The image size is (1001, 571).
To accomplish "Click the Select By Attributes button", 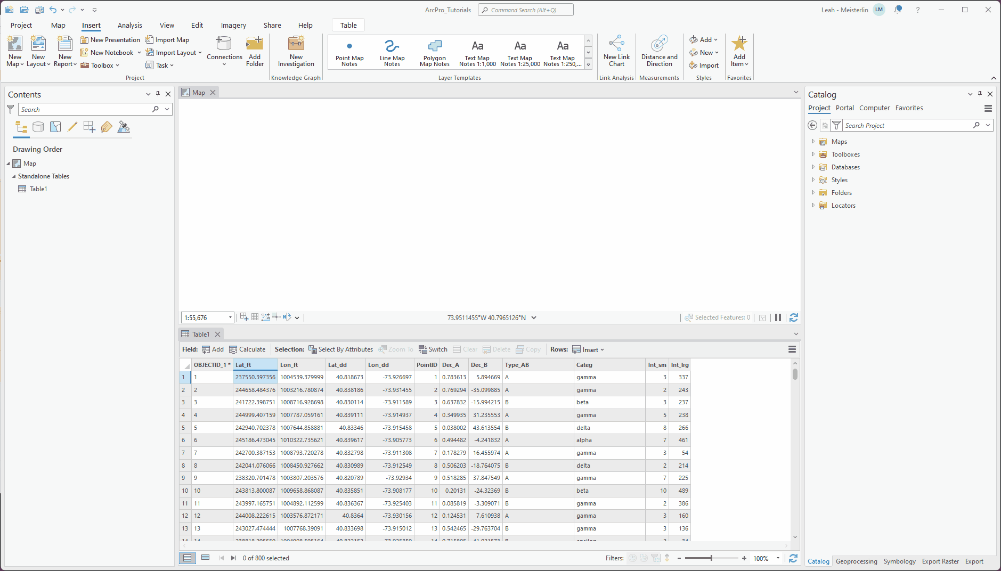I will click(x=340, y=349).
